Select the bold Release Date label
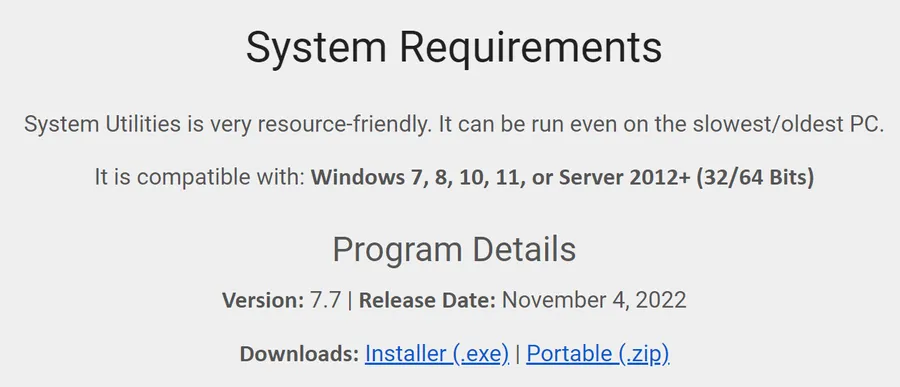The image size is (900, 387). coord(427,300)
